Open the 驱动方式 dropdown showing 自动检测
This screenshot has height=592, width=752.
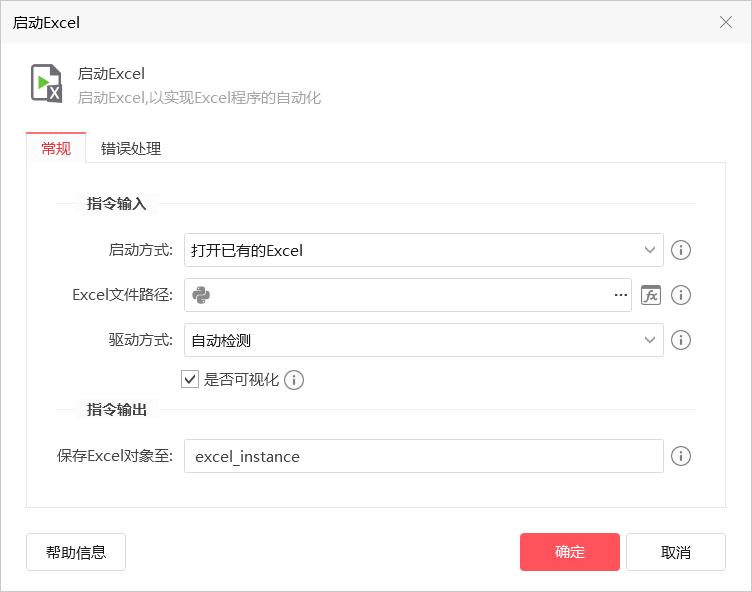click(423, 340)
